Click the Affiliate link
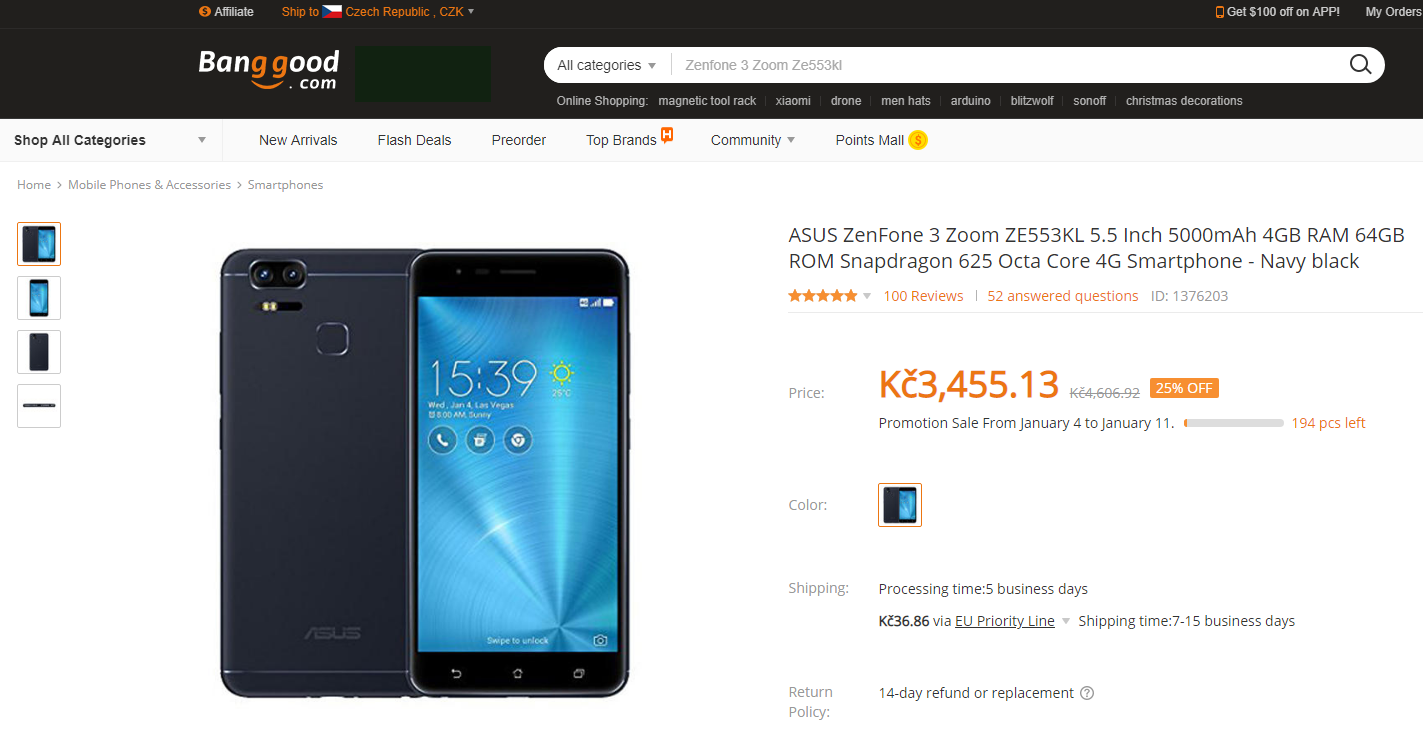 [234, 12]
